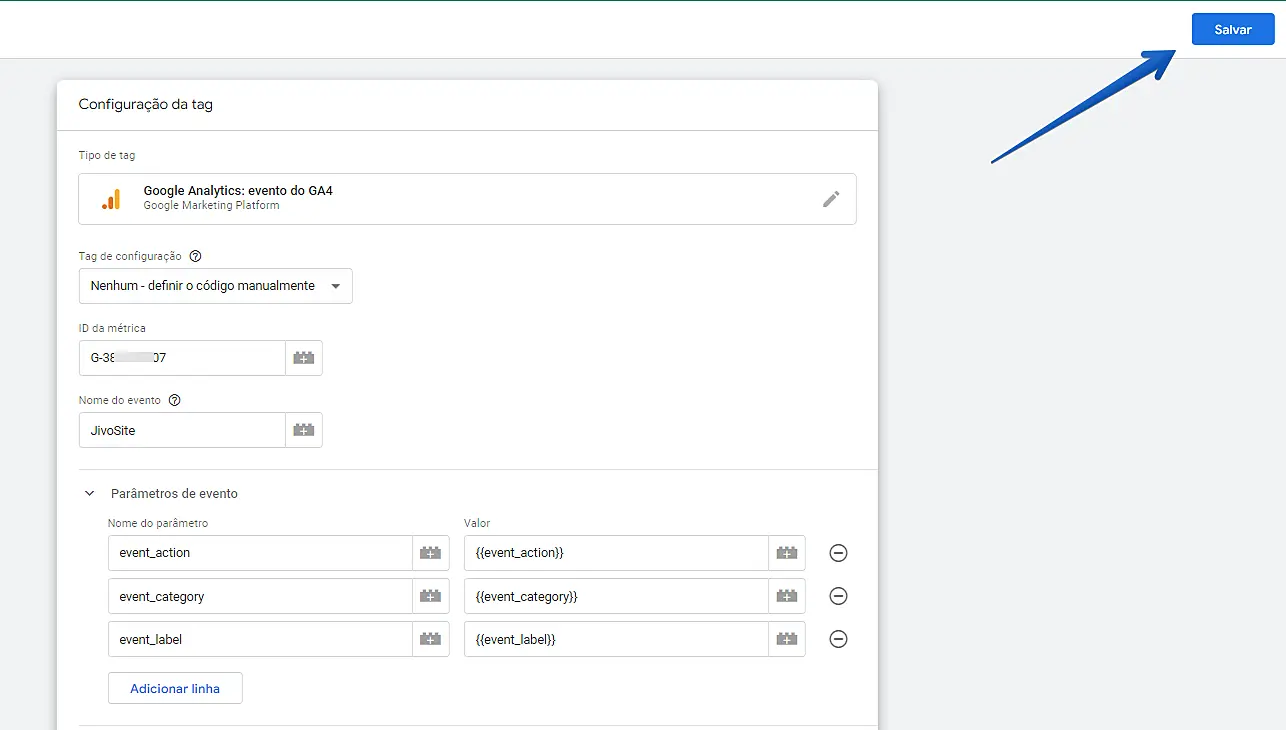The image size is (1286, 730).
Task: Delete the event_label parameter row
Action: [839, 639]
